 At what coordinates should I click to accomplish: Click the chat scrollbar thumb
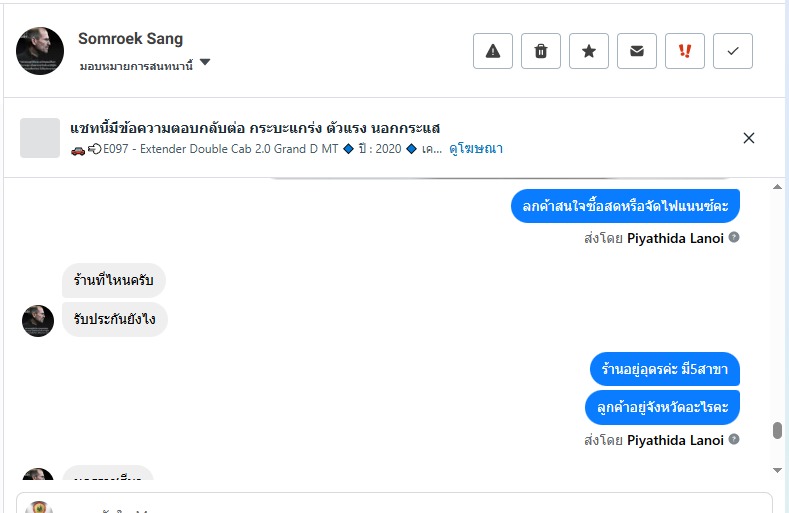point(777,431)
